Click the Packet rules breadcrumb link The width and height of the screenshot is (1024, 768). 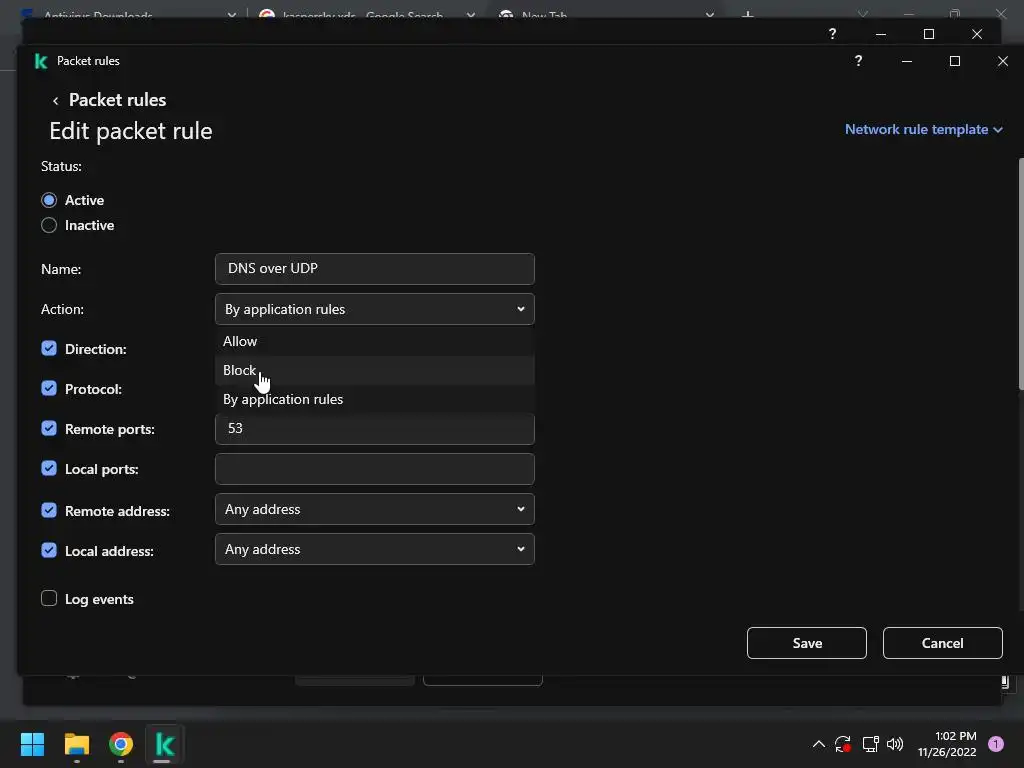(118, 100)
